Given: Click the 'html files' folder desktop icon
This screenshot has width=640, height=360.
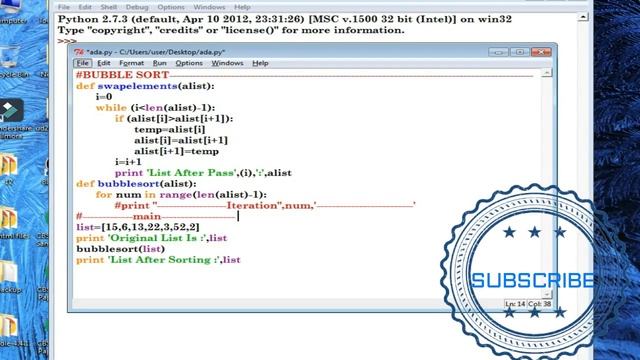Looking at the screenshot, I should coord(11,224).
